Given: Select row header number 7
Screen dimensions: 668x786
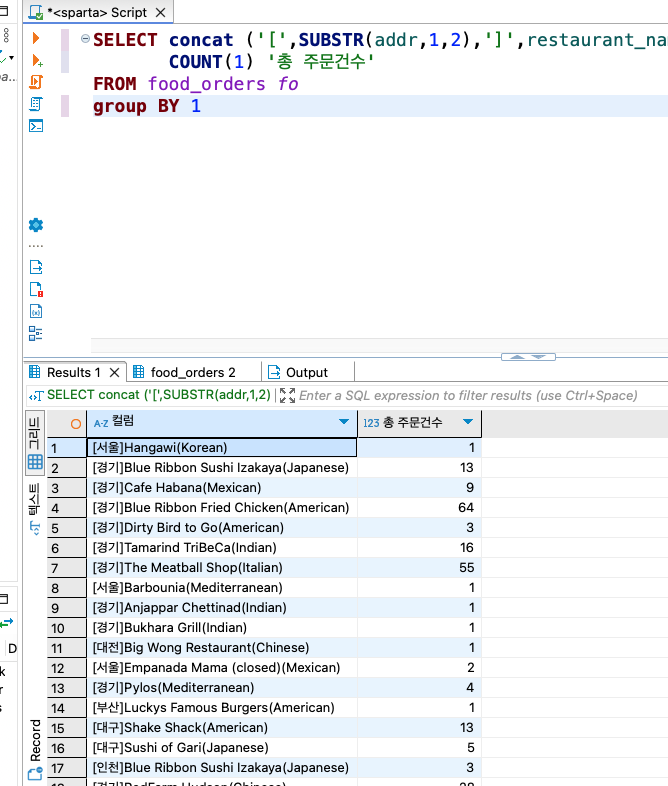Looking at the screenshot, I should point(67,568).
